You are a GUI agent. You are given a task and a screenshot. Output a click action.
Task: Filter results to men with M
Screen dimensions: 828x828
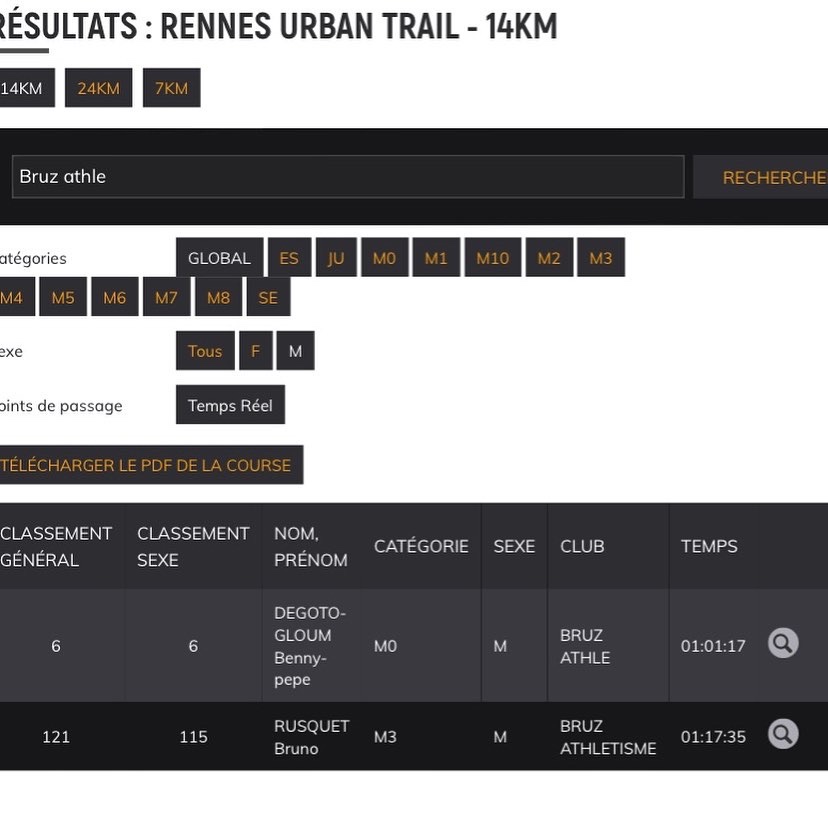point(295,351)
